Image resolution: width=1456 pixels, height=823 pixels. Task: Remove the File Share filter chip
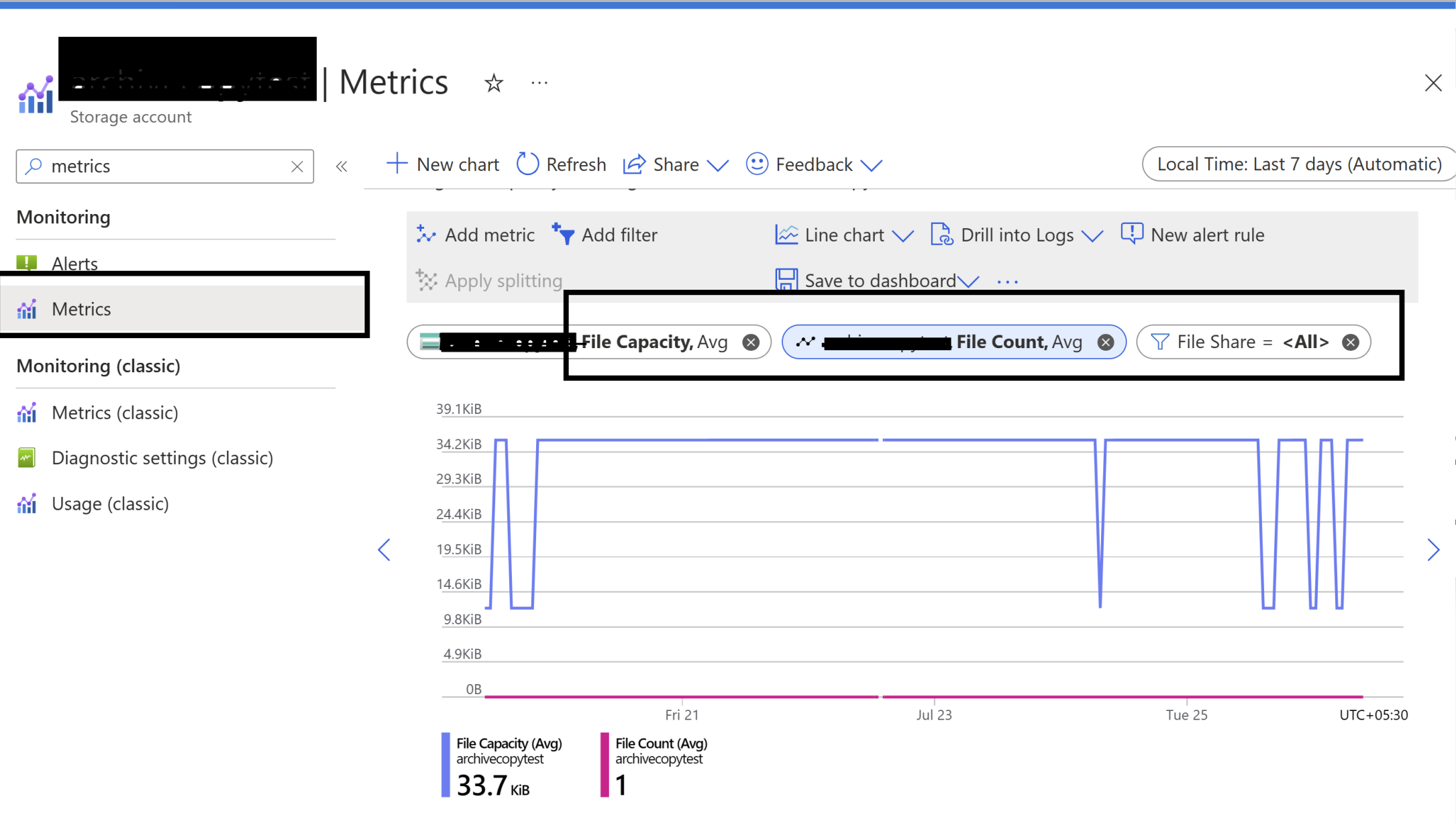1350,343
